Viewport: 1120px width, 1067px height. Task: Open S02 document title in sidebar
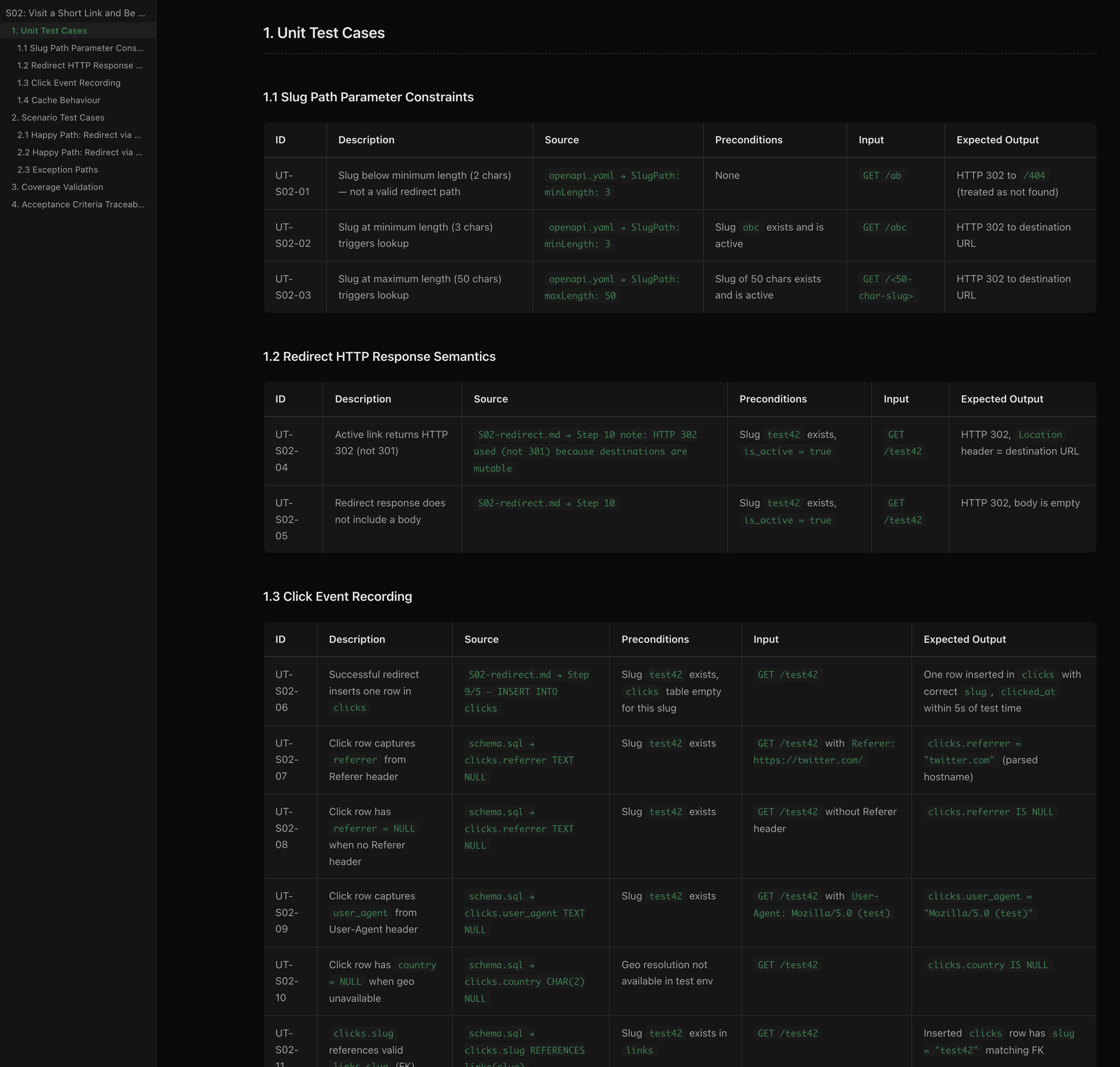pos(75,13)
